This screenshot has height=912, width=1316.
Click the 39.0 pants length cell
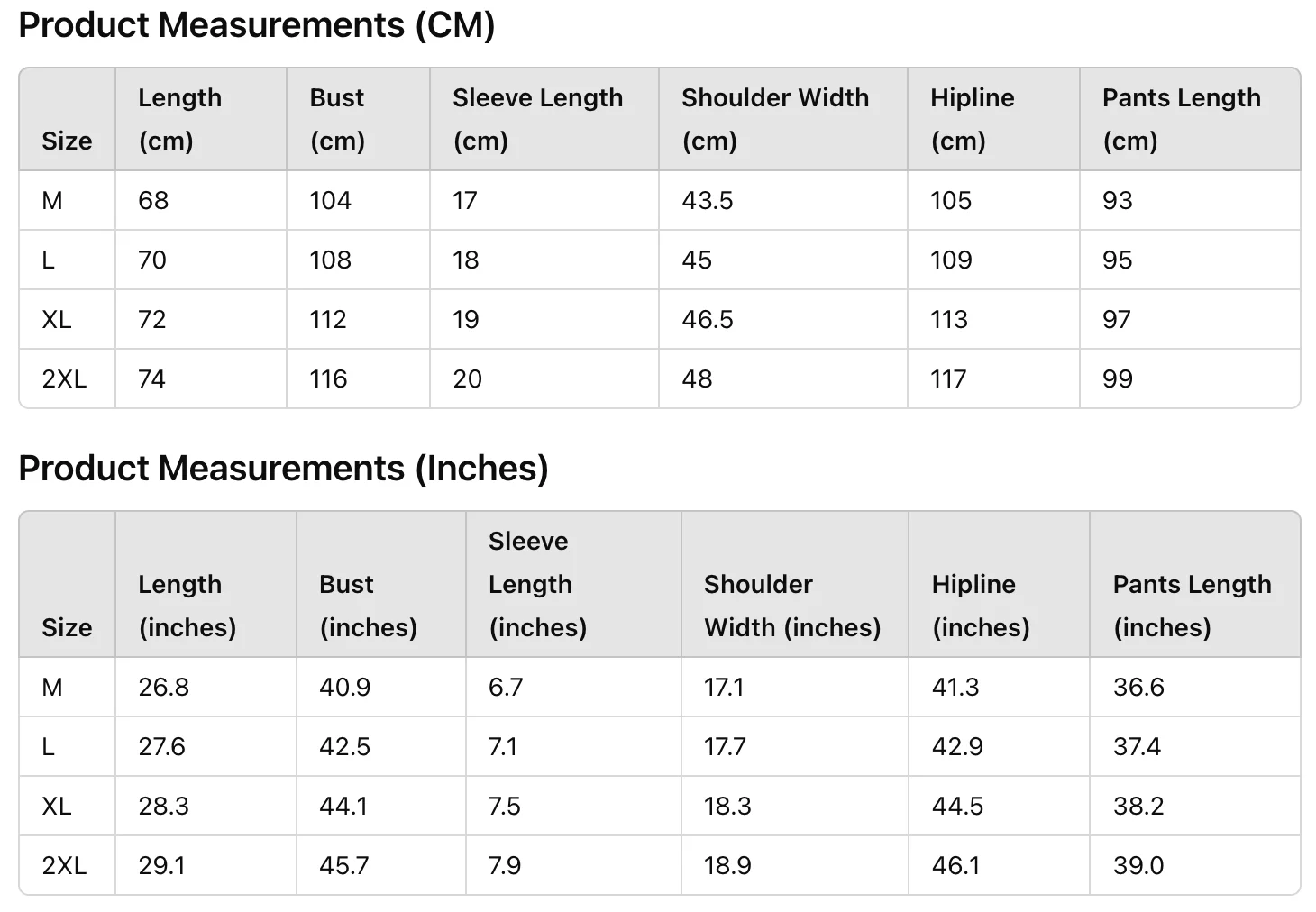[x=1195, y=865]
